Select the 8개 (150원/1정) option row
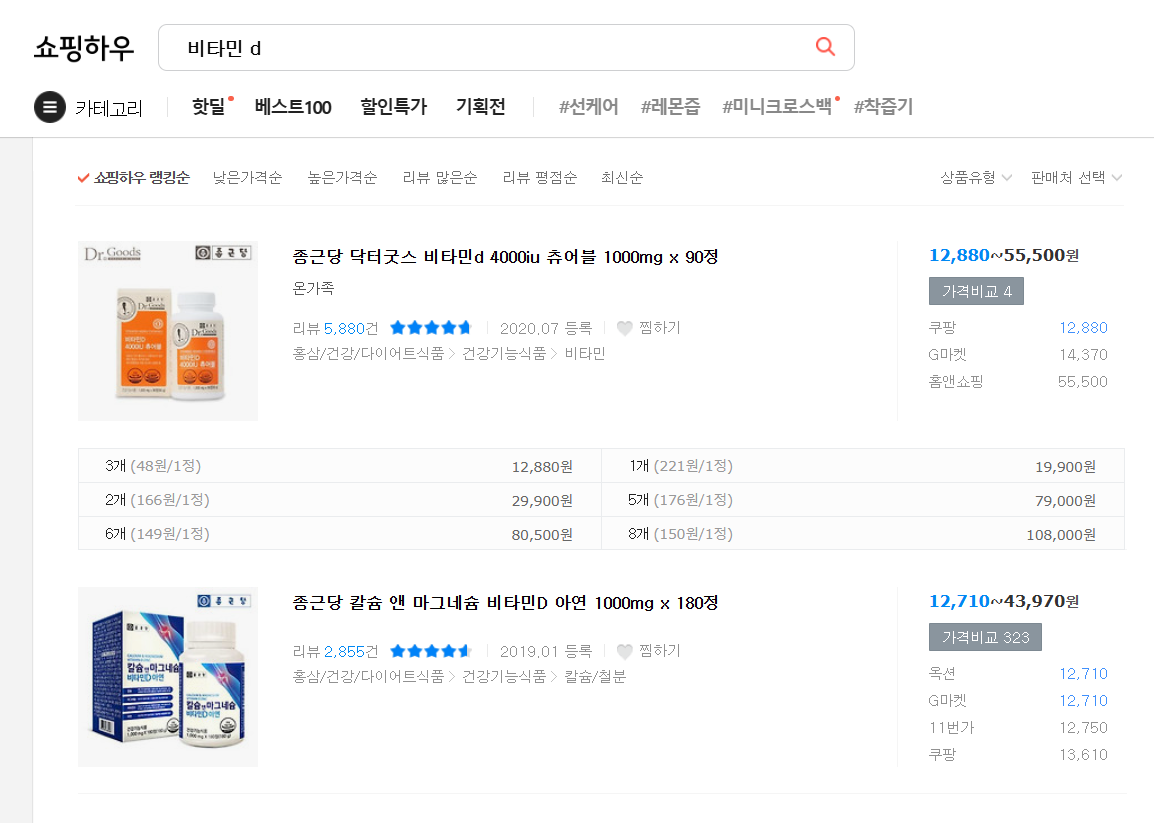The height and width of the screenshot is (823, 1154). 863,534
